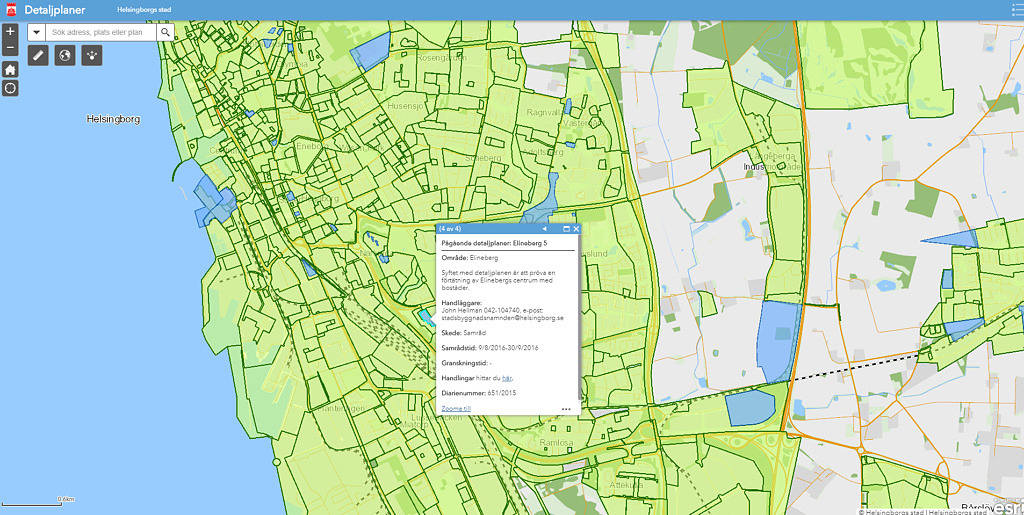
Task: Select the highlighted cyan Elineberg plan area
Action: tap(426, 318)
